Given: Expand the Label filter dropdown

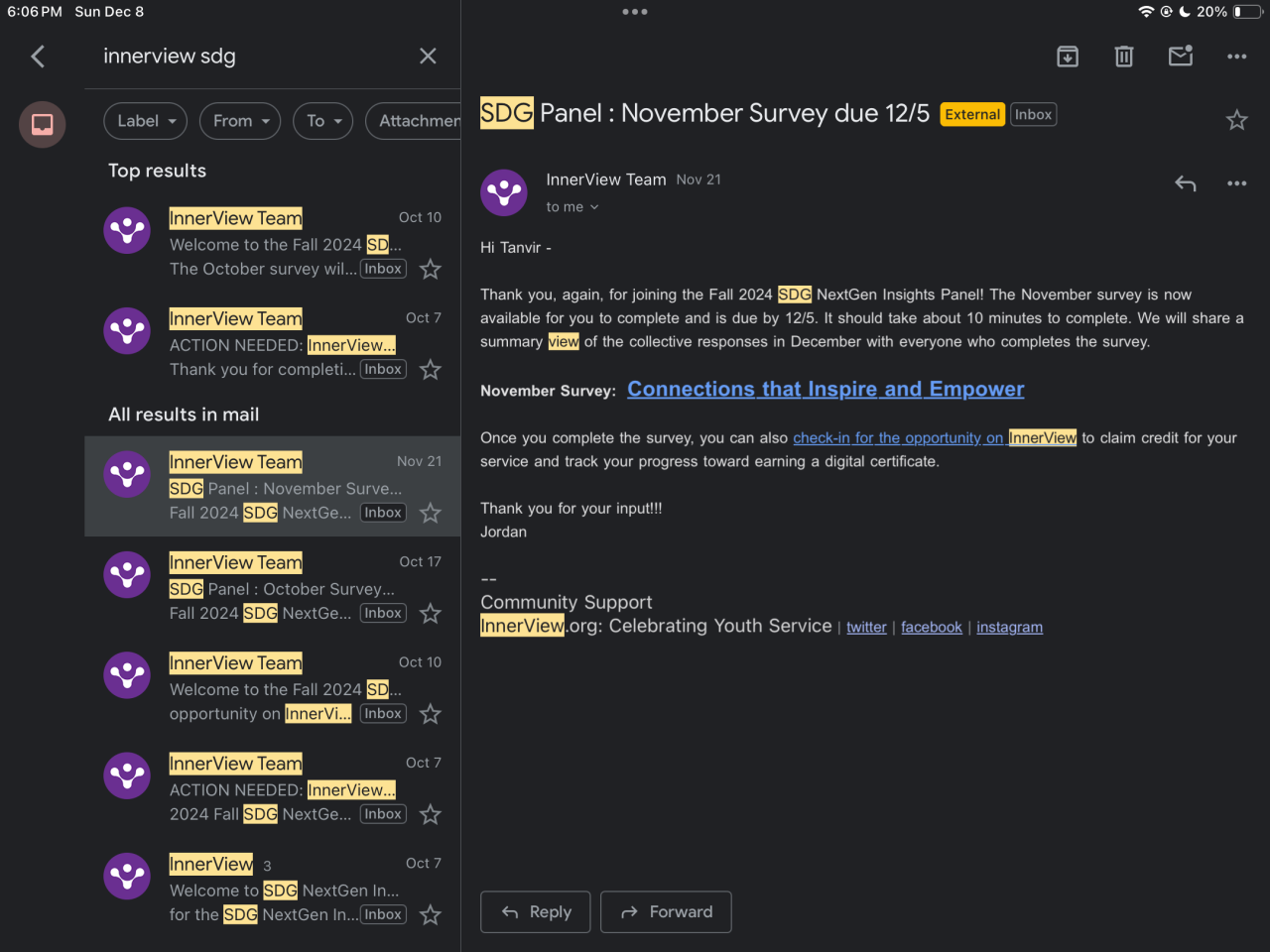Looking at the screenshot, I should [145, 121].
